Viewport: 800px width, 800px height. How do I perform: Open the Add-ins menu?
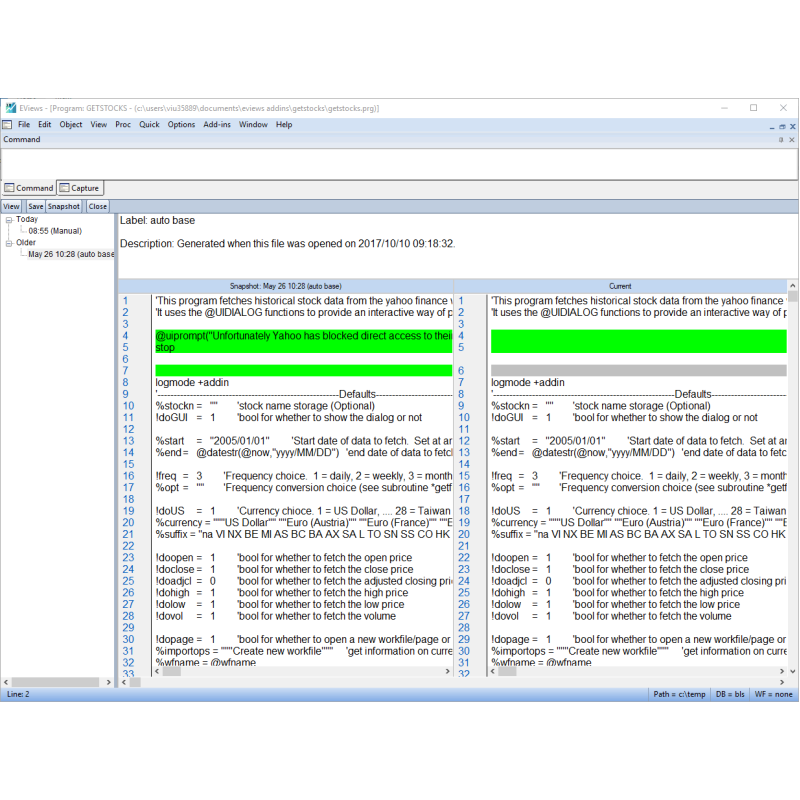[217, 125]
